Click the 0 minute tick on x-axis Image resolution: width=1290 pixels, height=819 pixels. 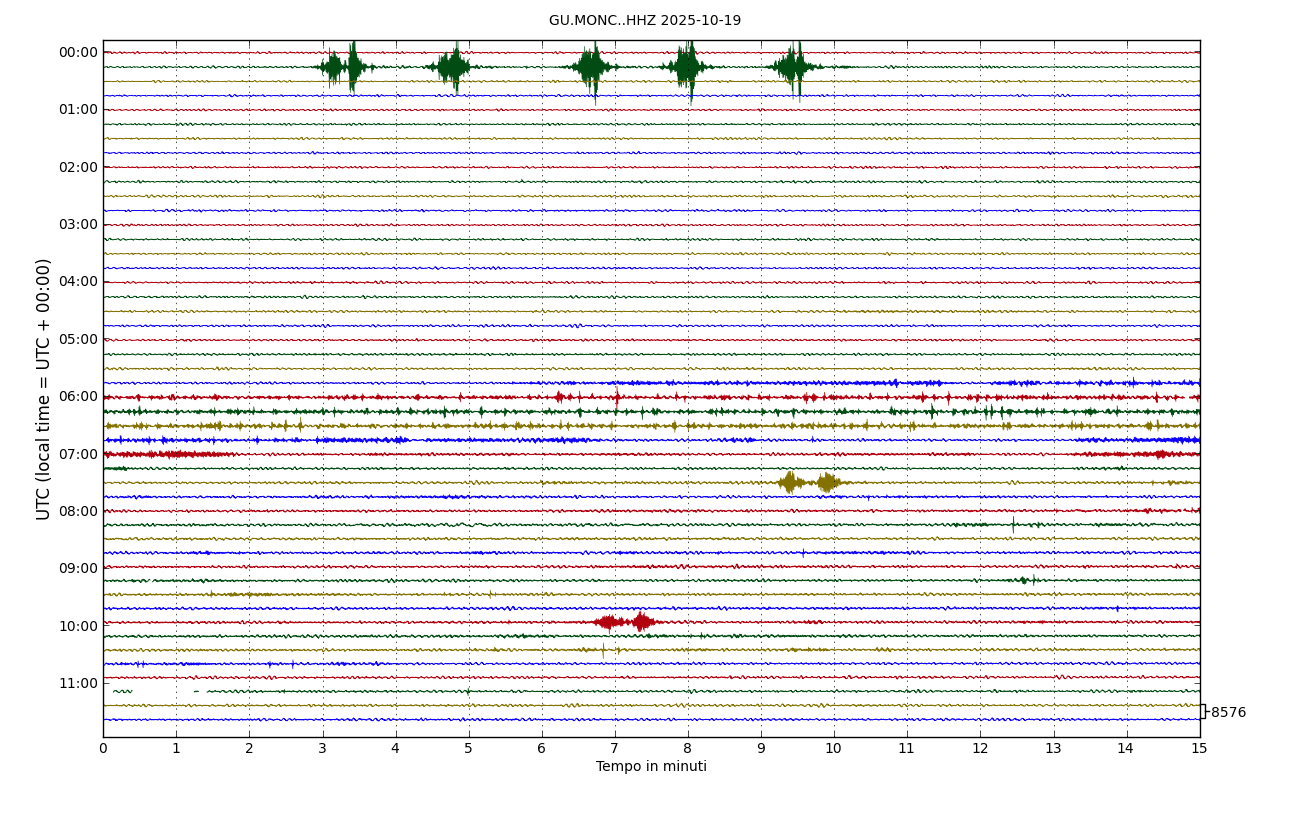coord(103,749)
